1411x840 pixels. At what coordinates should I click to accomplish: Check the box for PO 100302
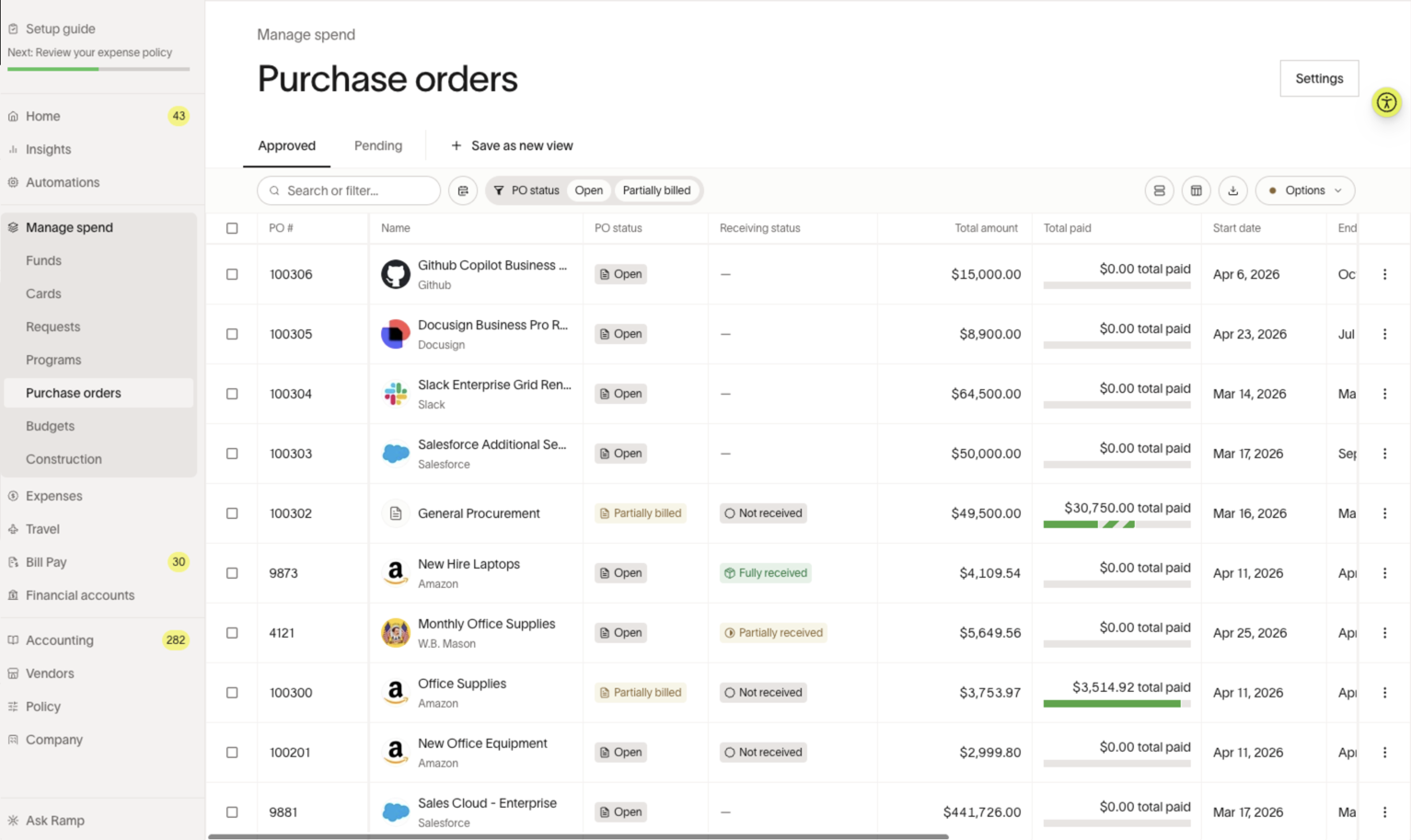[232, 513]
